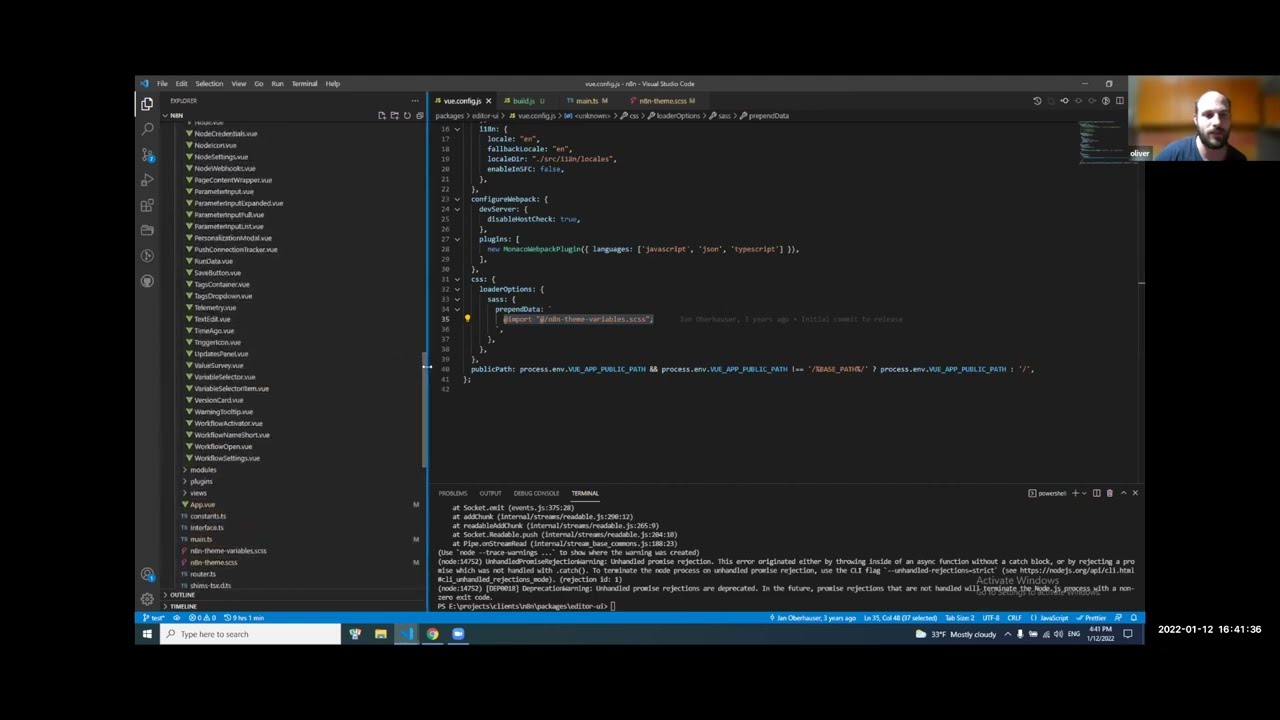The image size is (1280, 720).
Task: Refresh the Explorer file tree
Action: coord(406,116)
